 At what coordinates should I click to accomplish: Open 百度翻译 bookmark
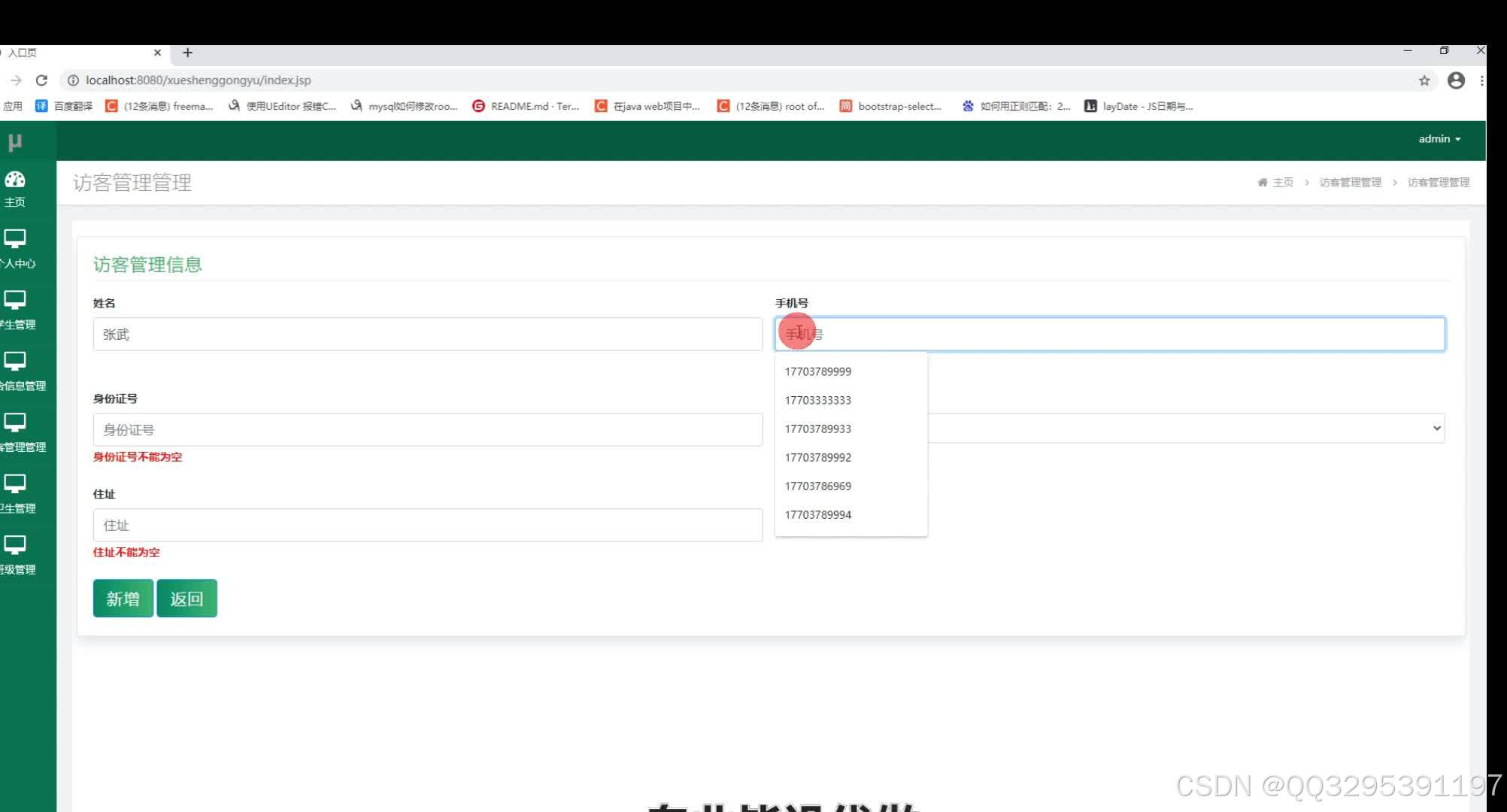pos(64,106)
